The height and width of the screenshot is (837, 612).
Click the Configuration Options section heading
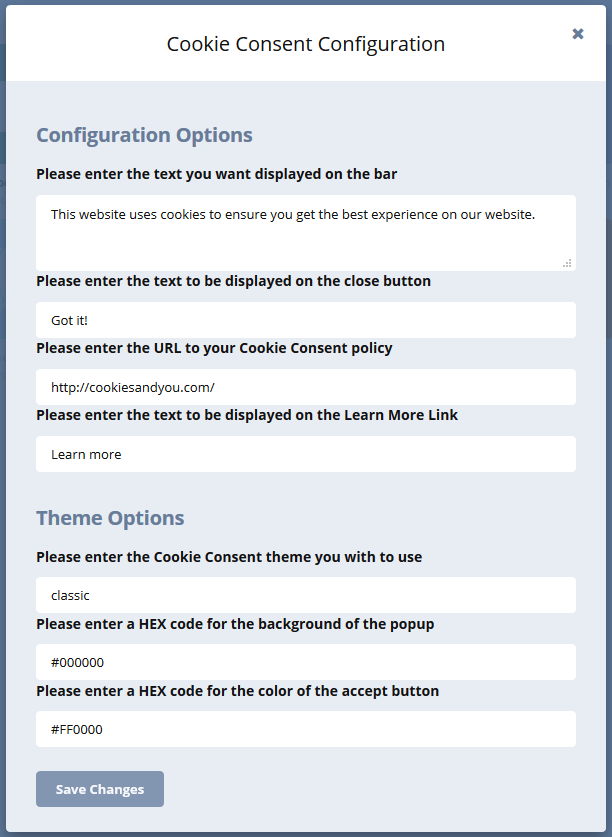144,135
